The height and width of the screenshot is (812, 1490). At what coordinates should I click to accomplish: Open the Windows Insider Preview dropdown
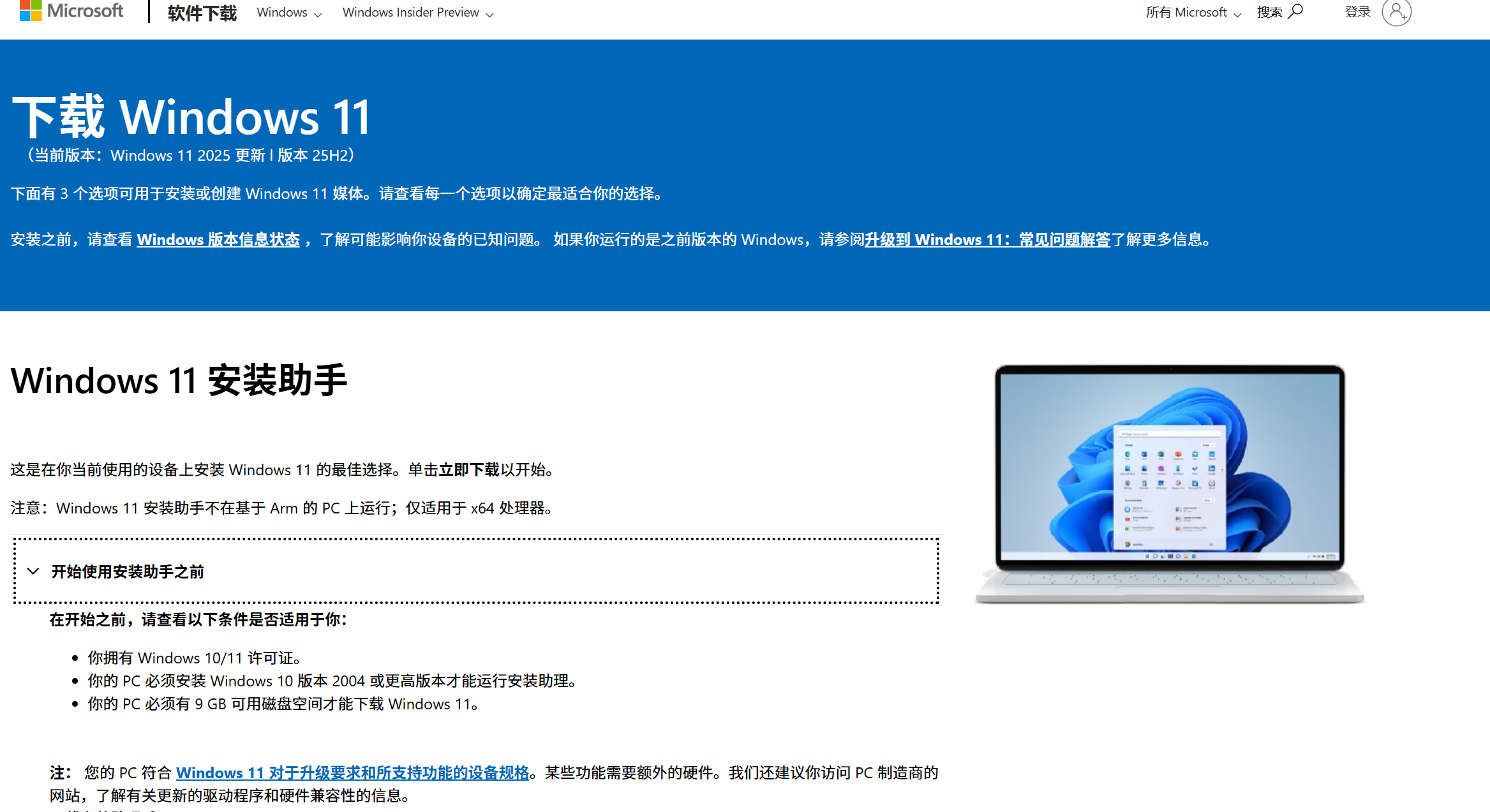tap(417, 12)
